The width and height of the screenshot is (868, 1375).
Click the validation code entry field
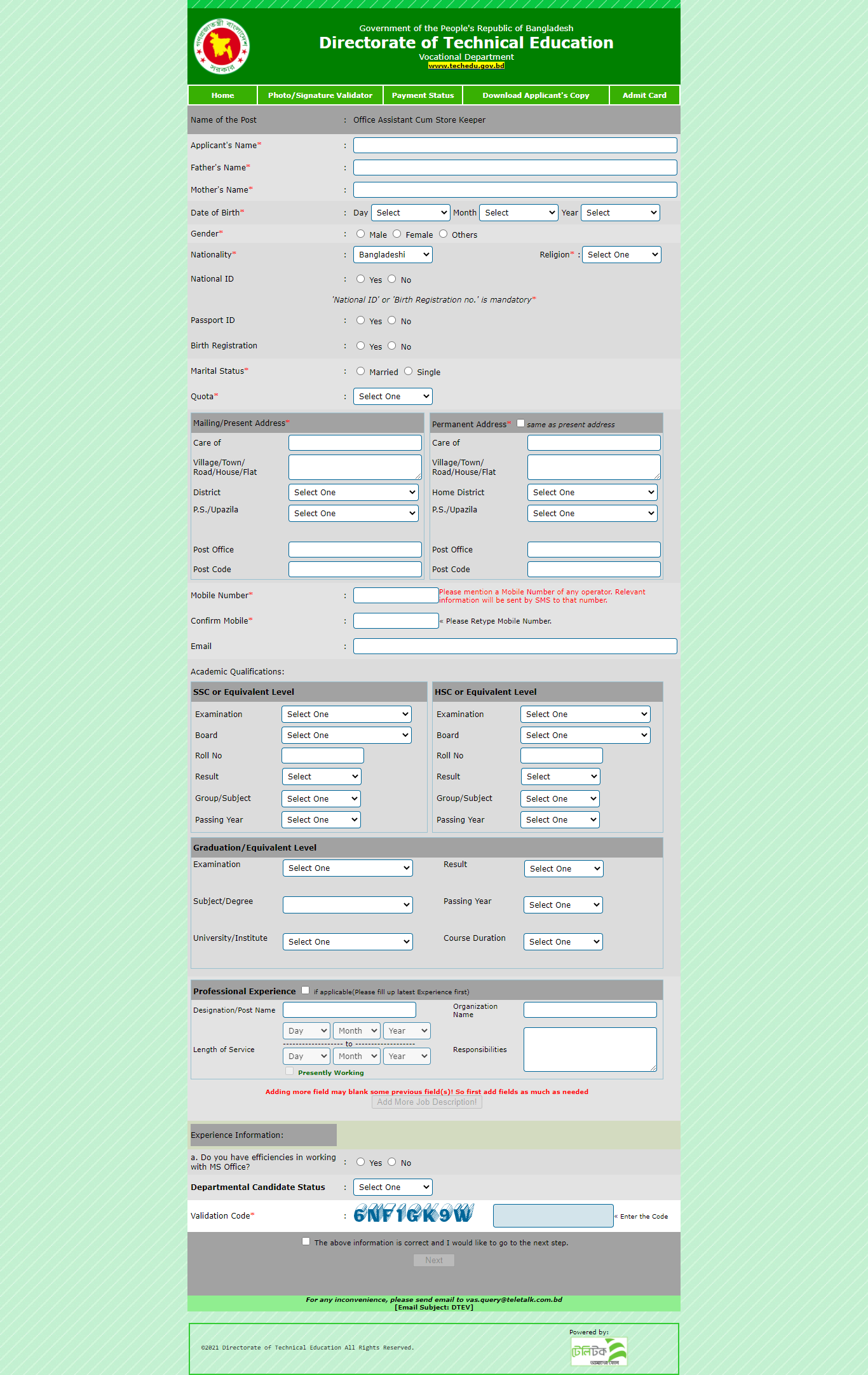tap(553, 1216)
